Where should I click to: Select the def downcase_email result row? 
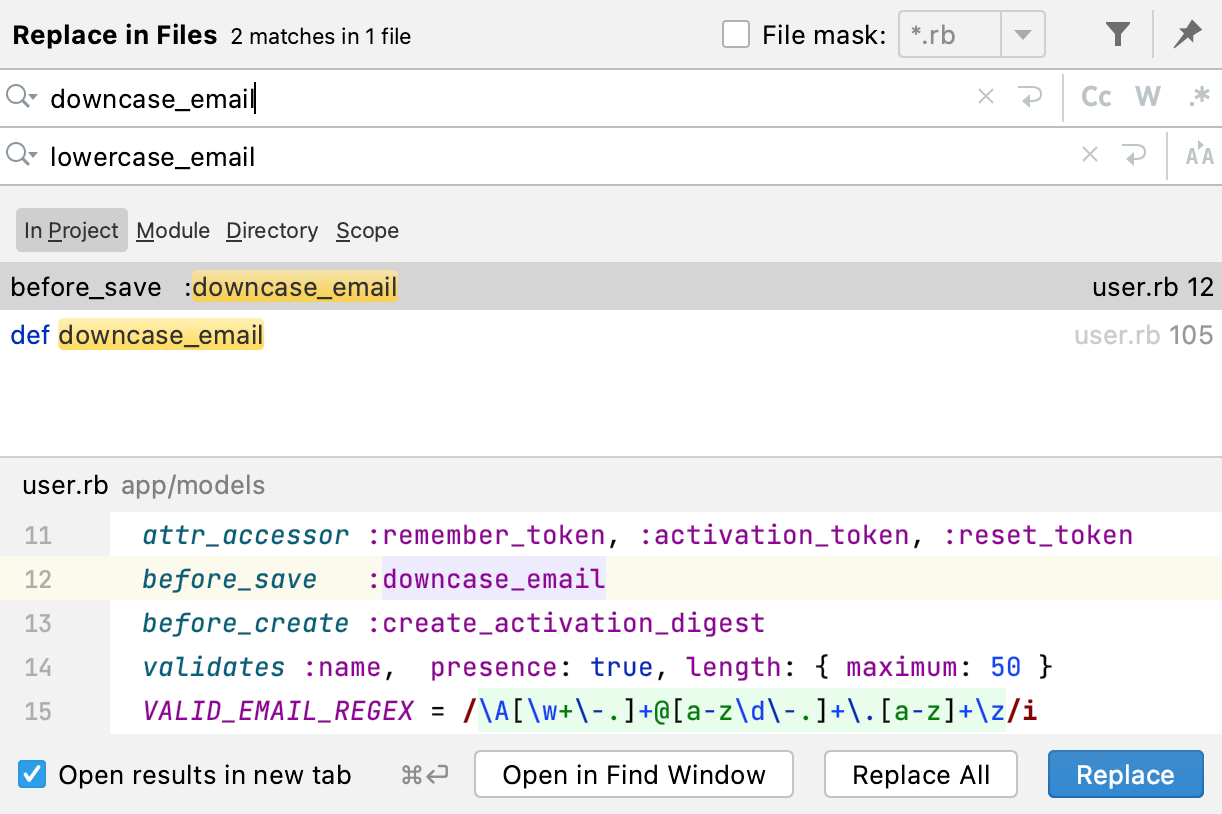pyautogui.click(x=400, y=335)
